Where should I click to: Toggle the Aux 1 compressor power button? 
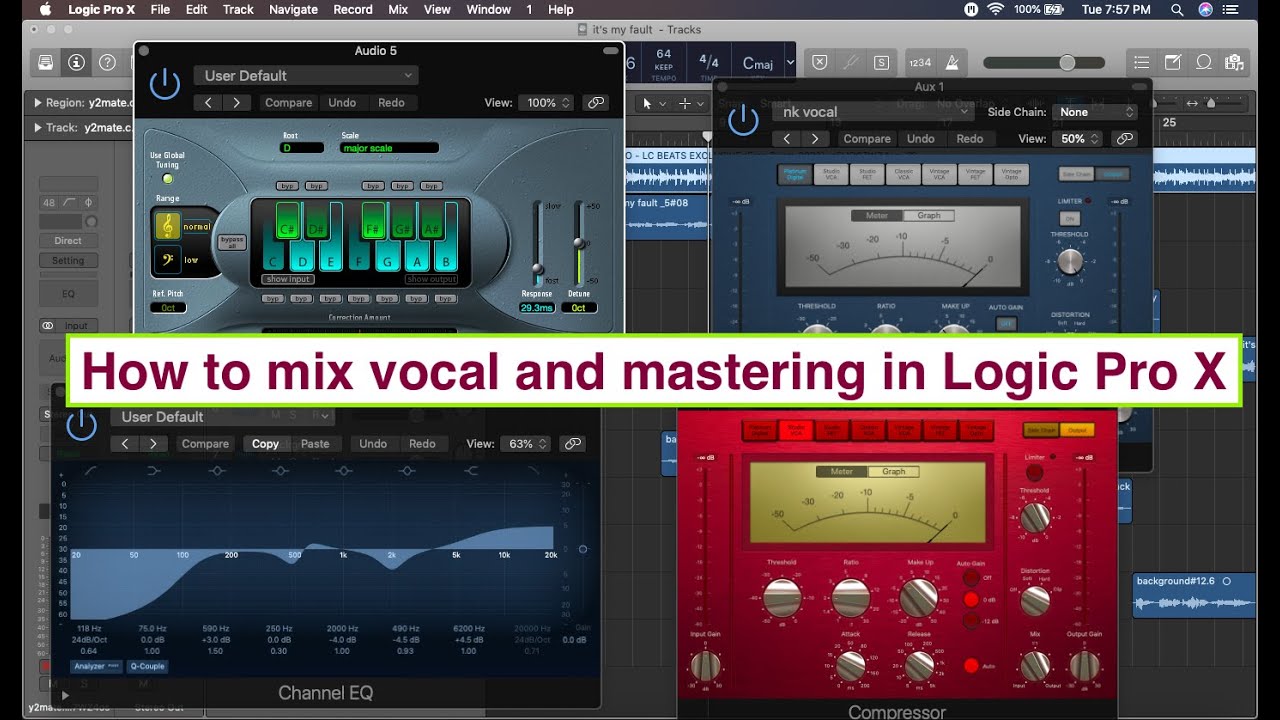pyautogui.click(x=742, y=121)
